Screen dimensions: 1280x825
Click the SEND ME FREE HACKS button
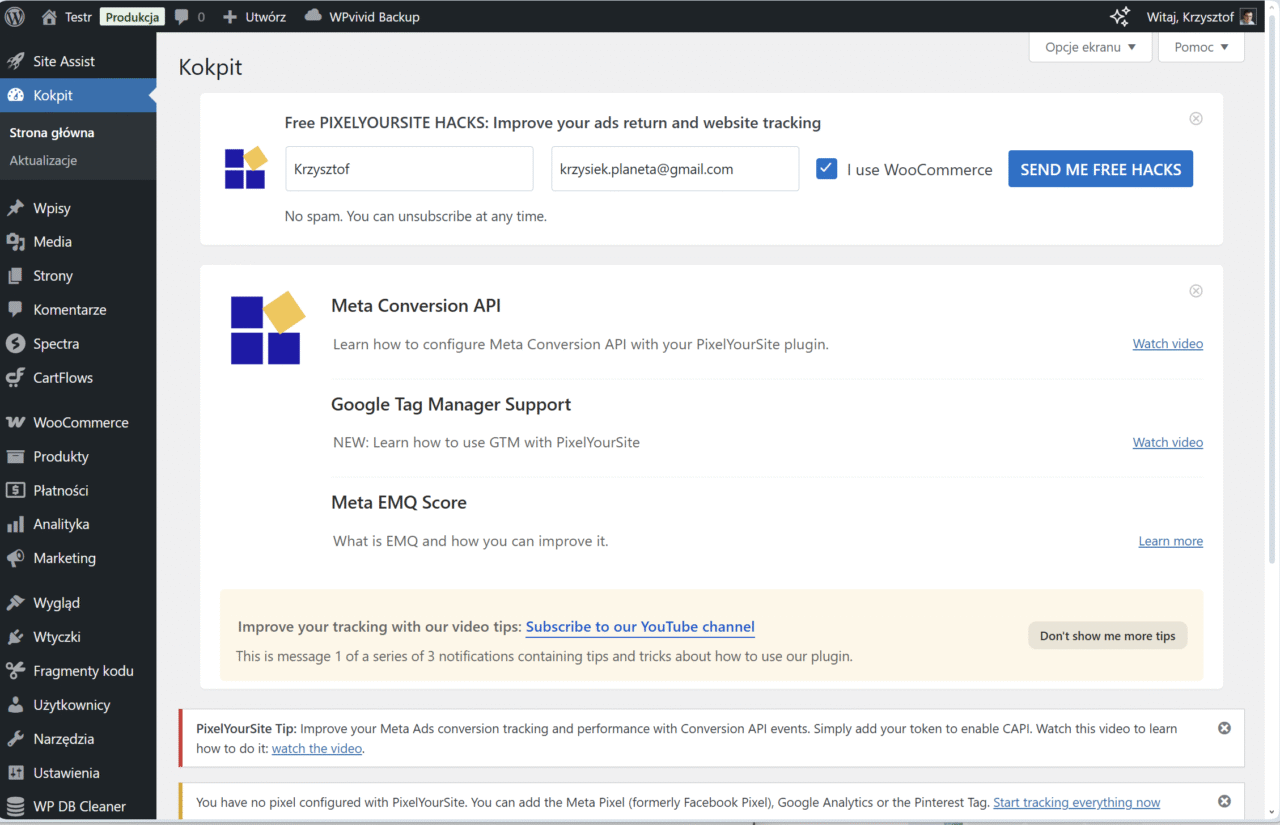(1100, 169)
